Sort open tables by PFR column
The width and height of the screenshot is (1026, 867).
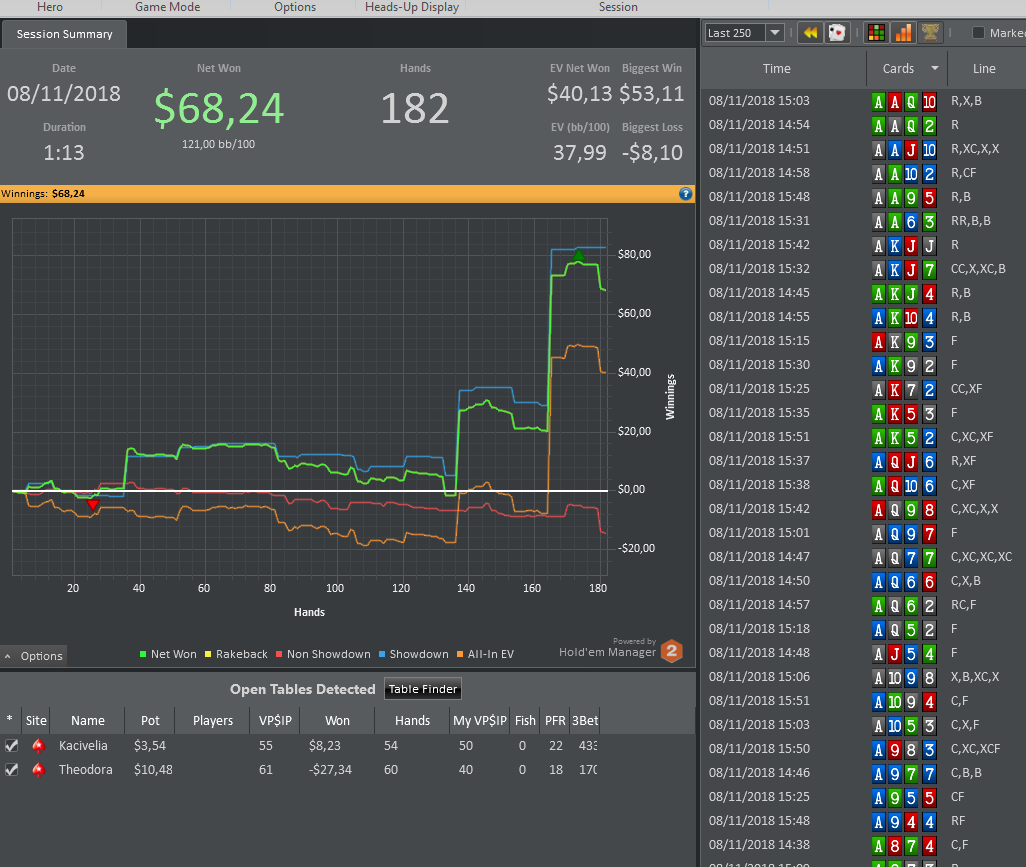click(x=555, y=720)
